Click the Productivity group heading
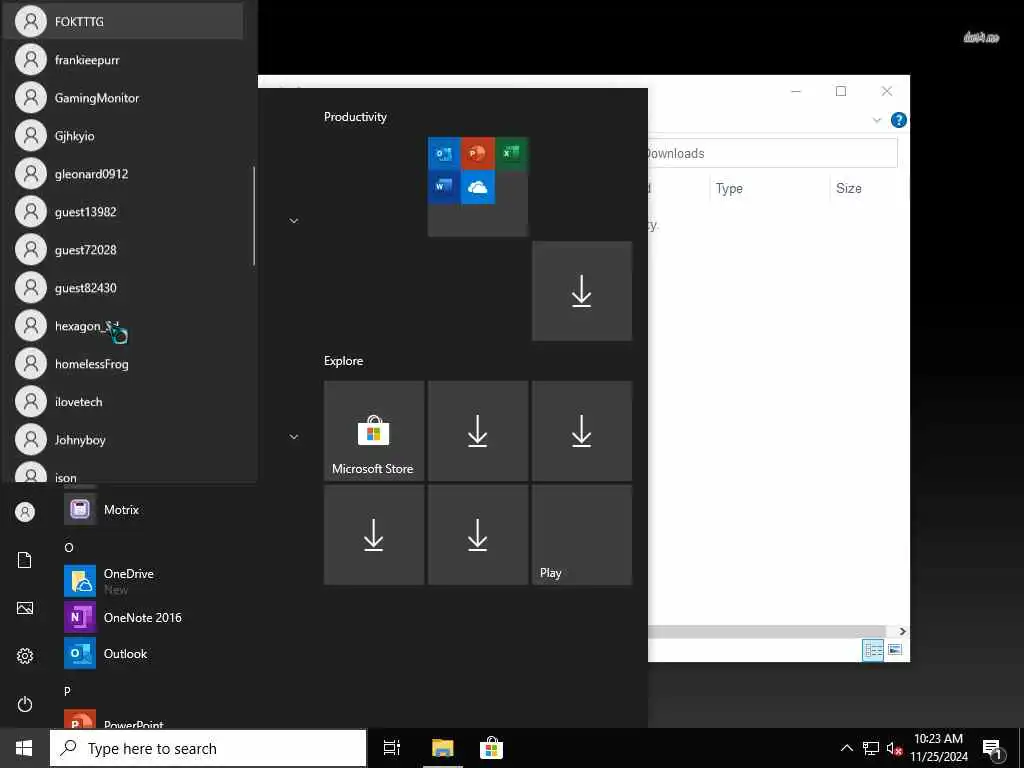This screenshot has height=768, width=1024. 355,117
